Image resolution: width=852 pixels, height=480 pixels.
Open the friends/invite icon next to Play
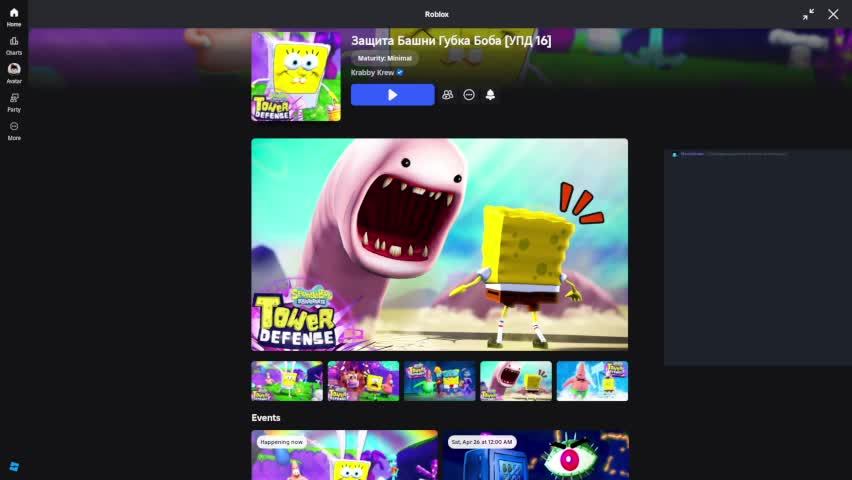[x=447, y=95]
